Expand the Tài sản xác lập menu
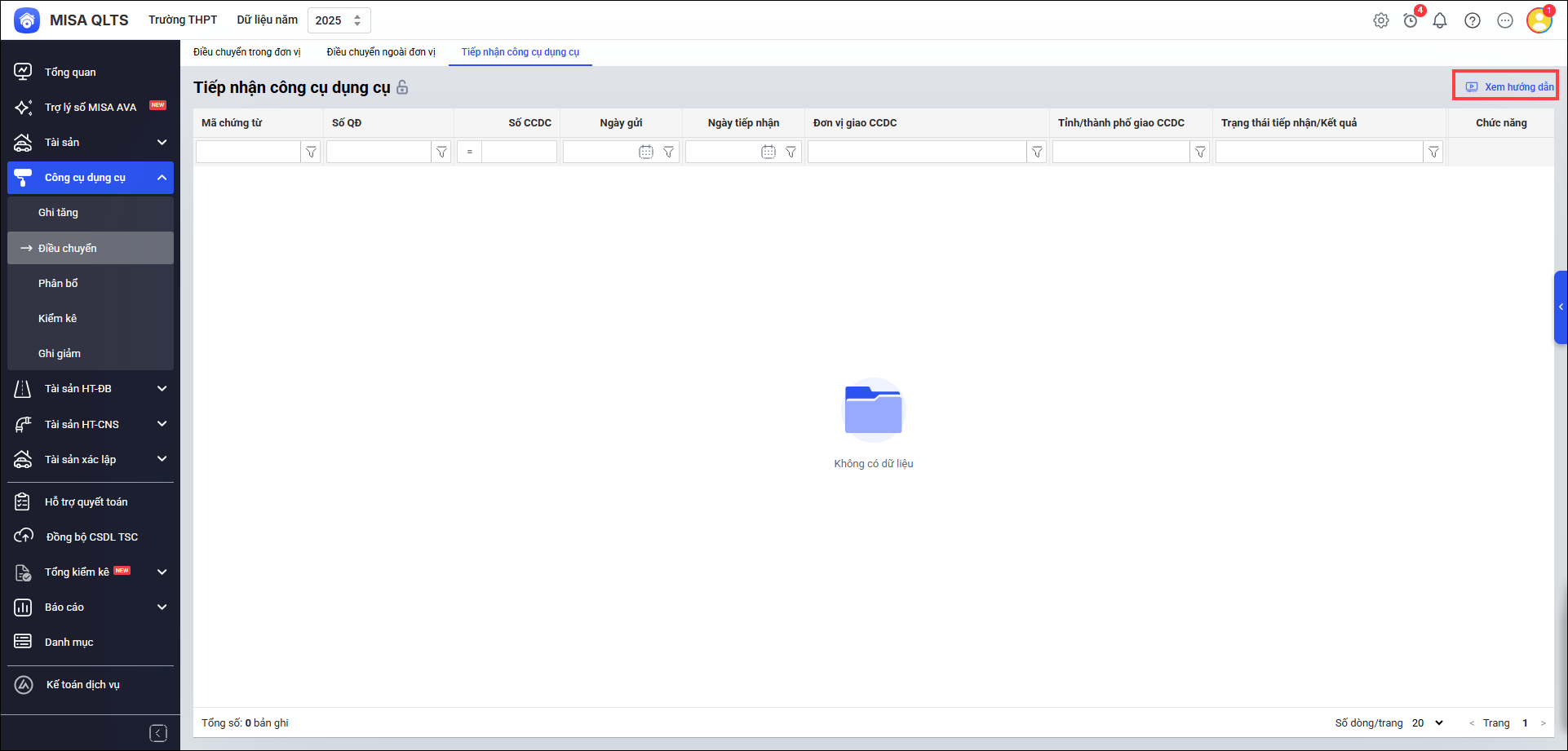 coord(91,459)
